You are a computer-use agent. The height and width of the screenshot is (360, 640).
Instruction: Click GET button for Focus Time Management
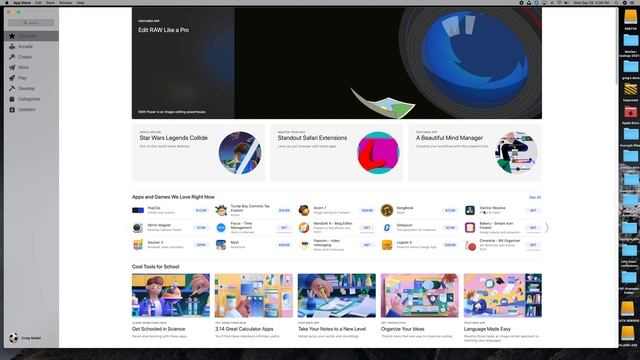click(284, 228)
